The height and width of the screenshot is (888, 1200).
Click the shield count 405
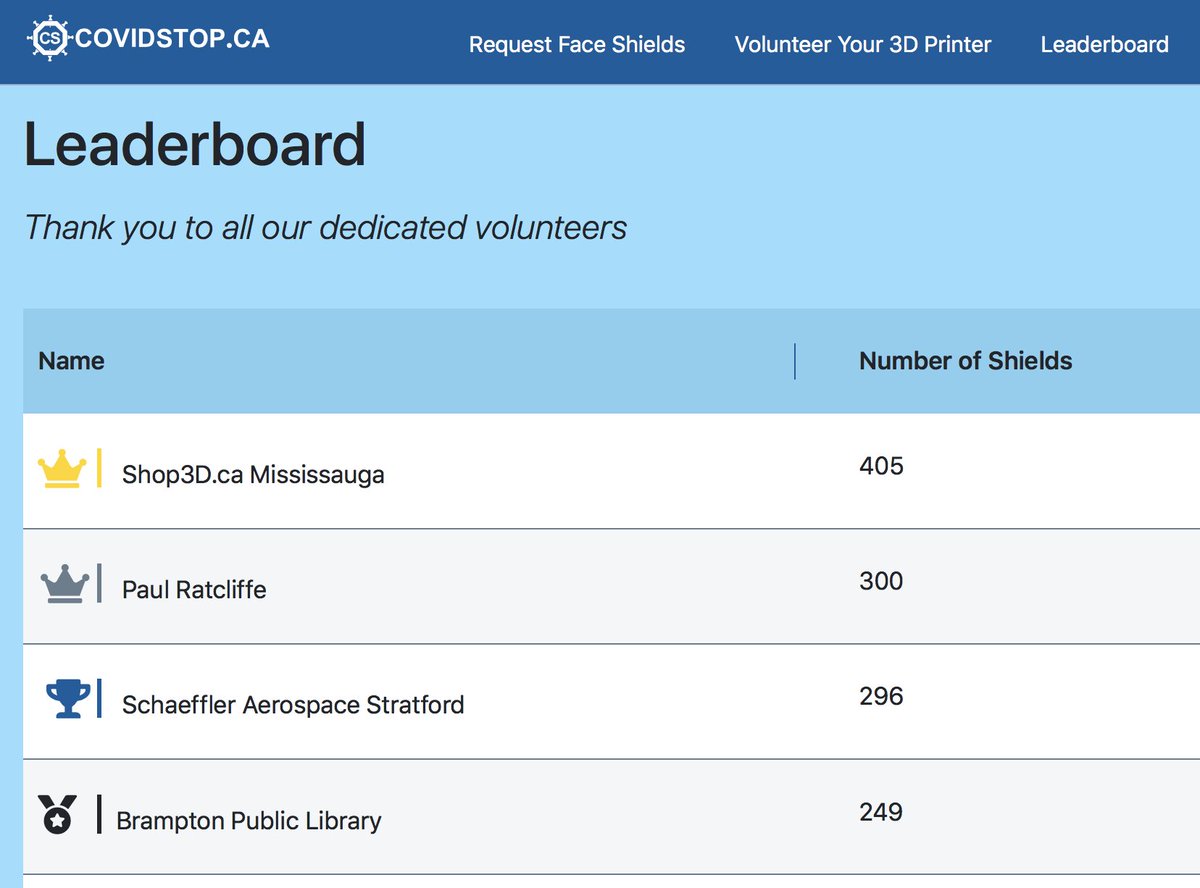[x=881, y=466]
